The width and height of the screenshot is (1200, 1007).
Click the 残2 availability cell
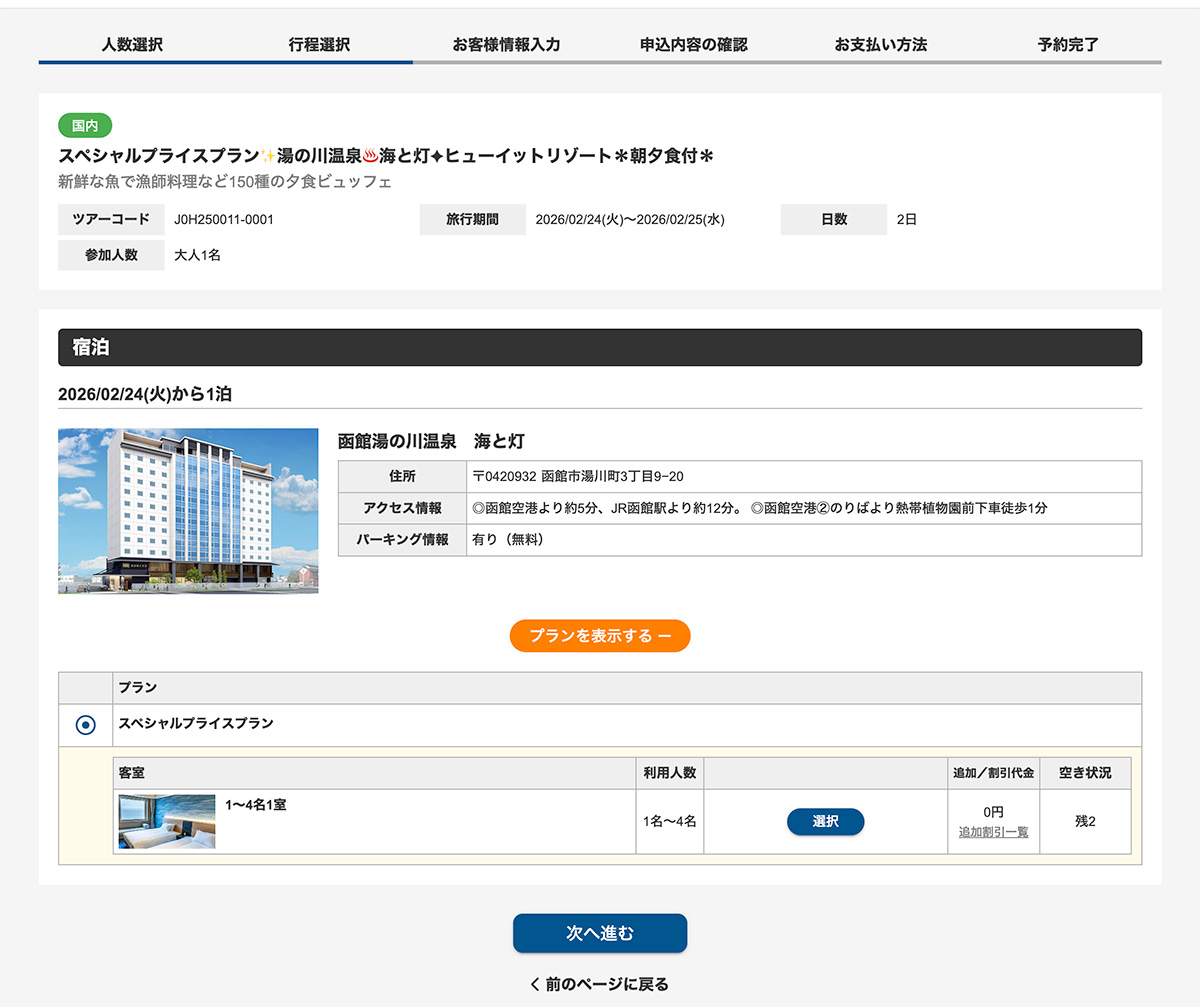pos(1085,822)
